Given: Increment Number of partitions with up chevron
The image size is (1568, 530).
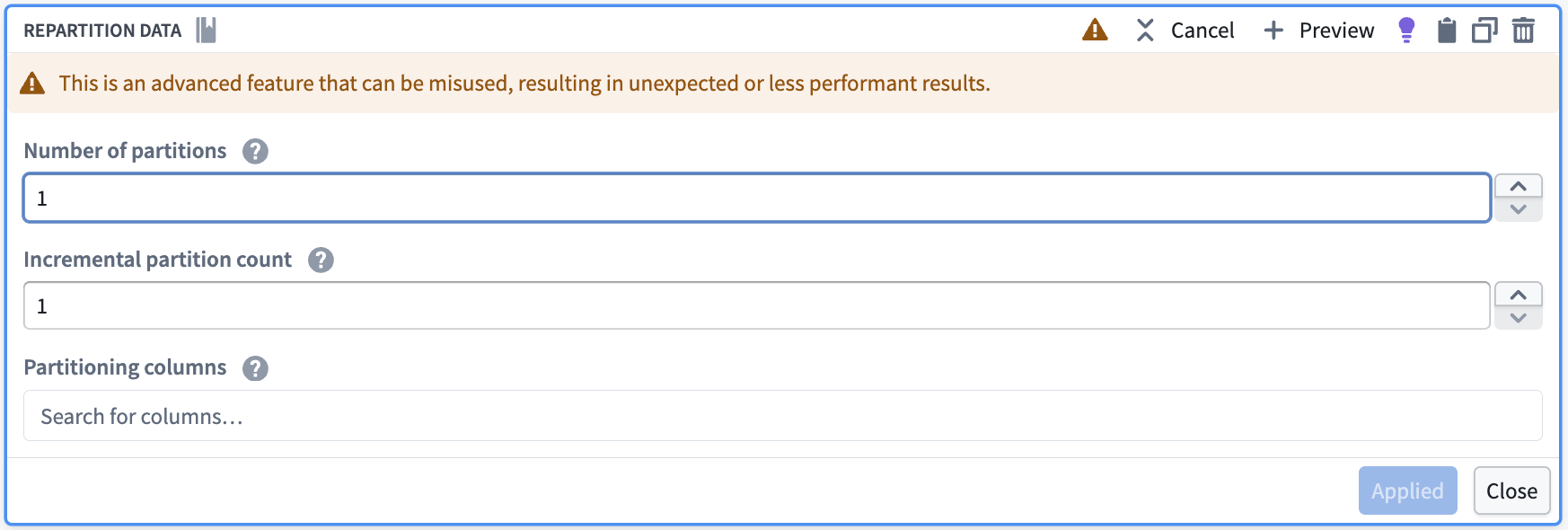Looking at the screenshot, I should click(x=1519, y=185).
